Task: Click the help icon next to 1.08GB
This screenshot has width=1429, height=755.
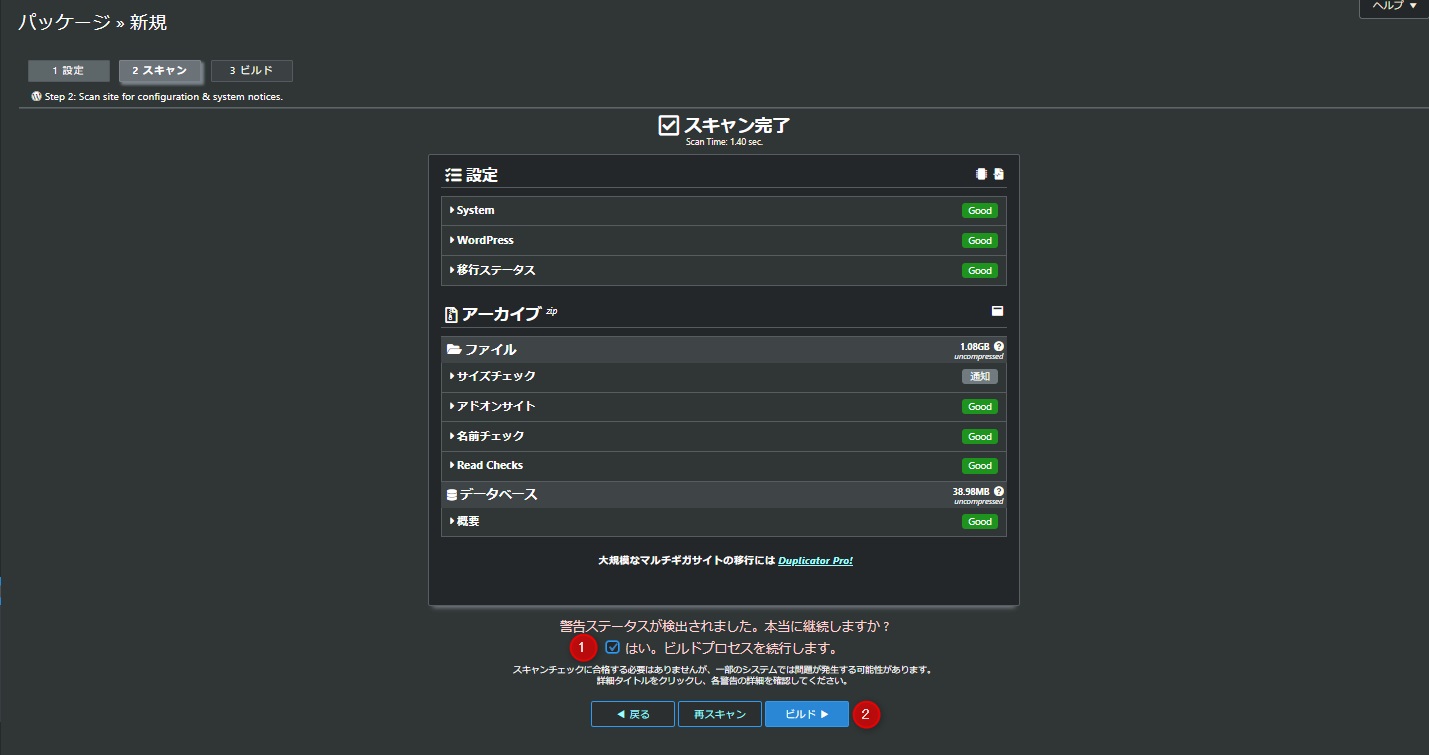Action: [x=998, y=346]
